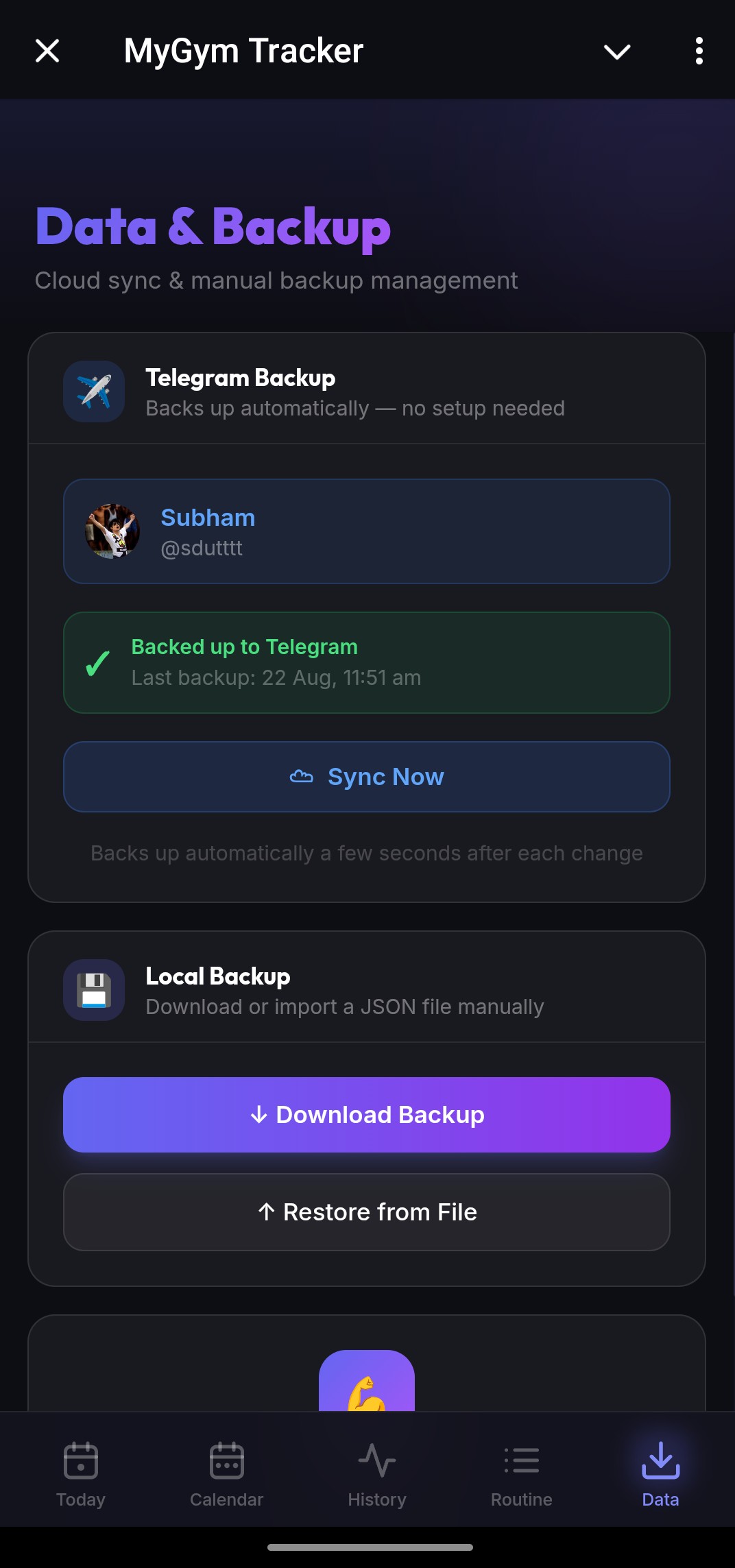The height and width of the screenshot is (1568, 735).
Task: Open the three-dot overflow menu
Action: (x=699, y=51)
